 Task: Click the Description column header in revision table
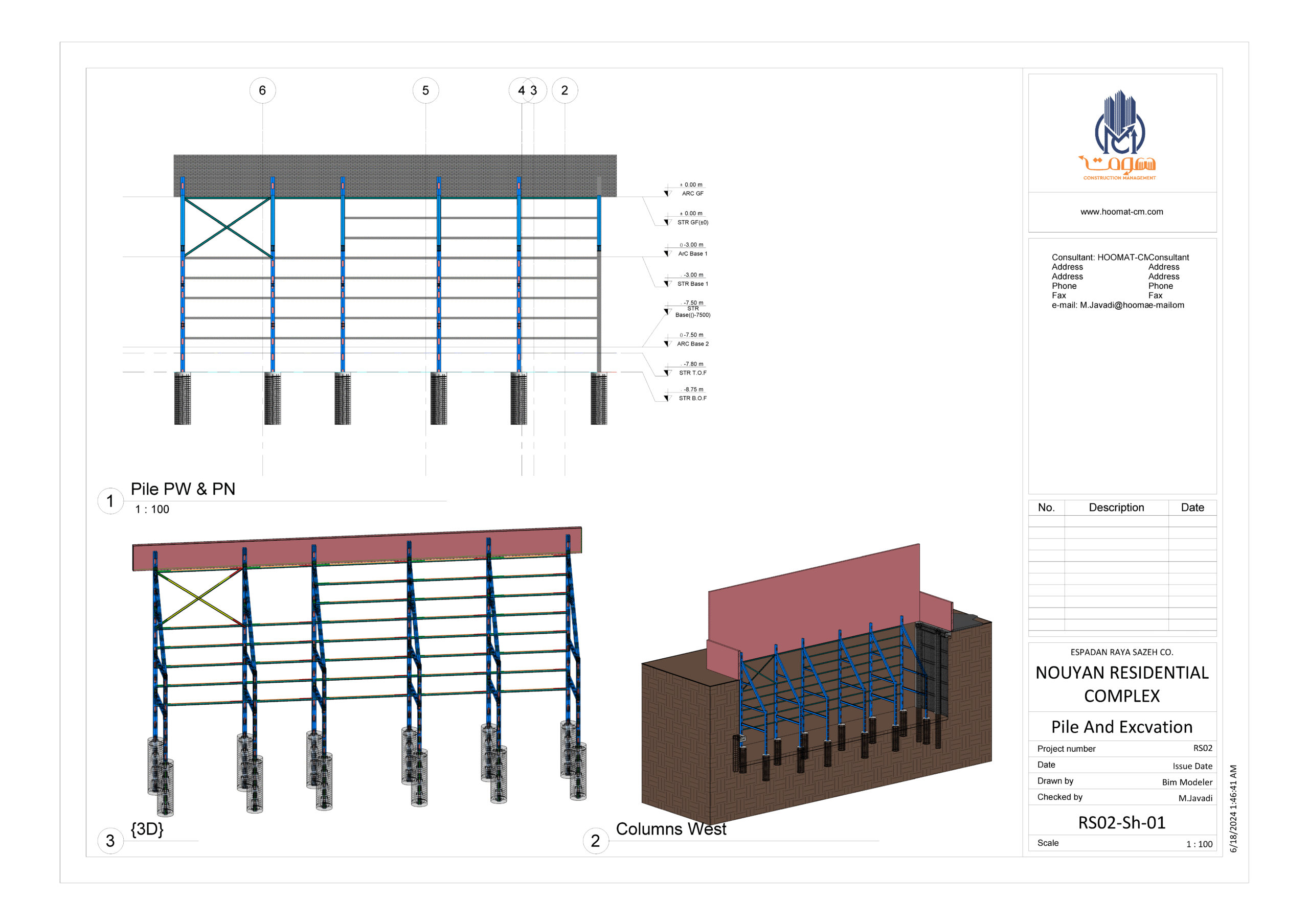[1116, 507]
